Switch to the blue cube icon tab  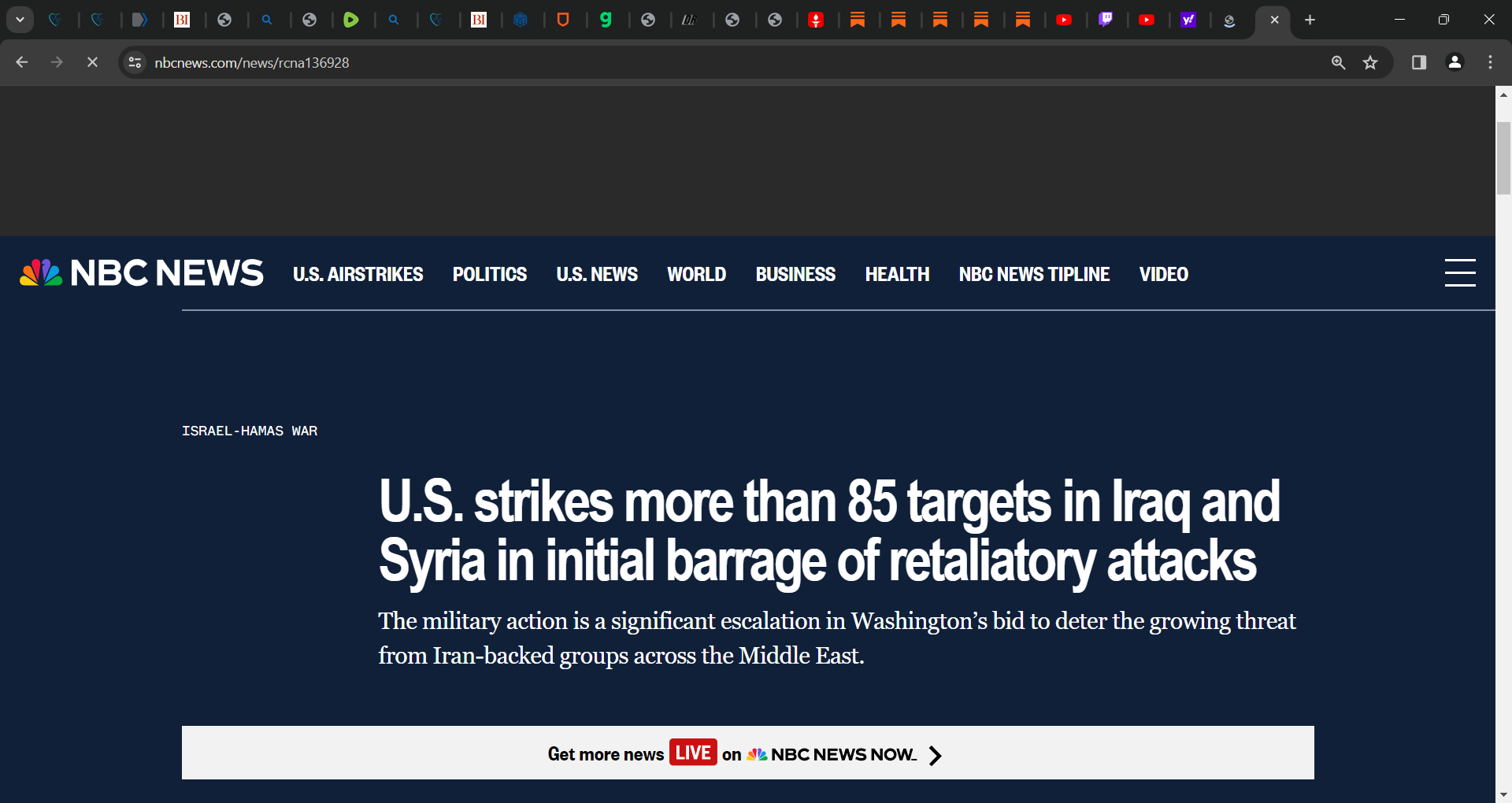(521, 20)
